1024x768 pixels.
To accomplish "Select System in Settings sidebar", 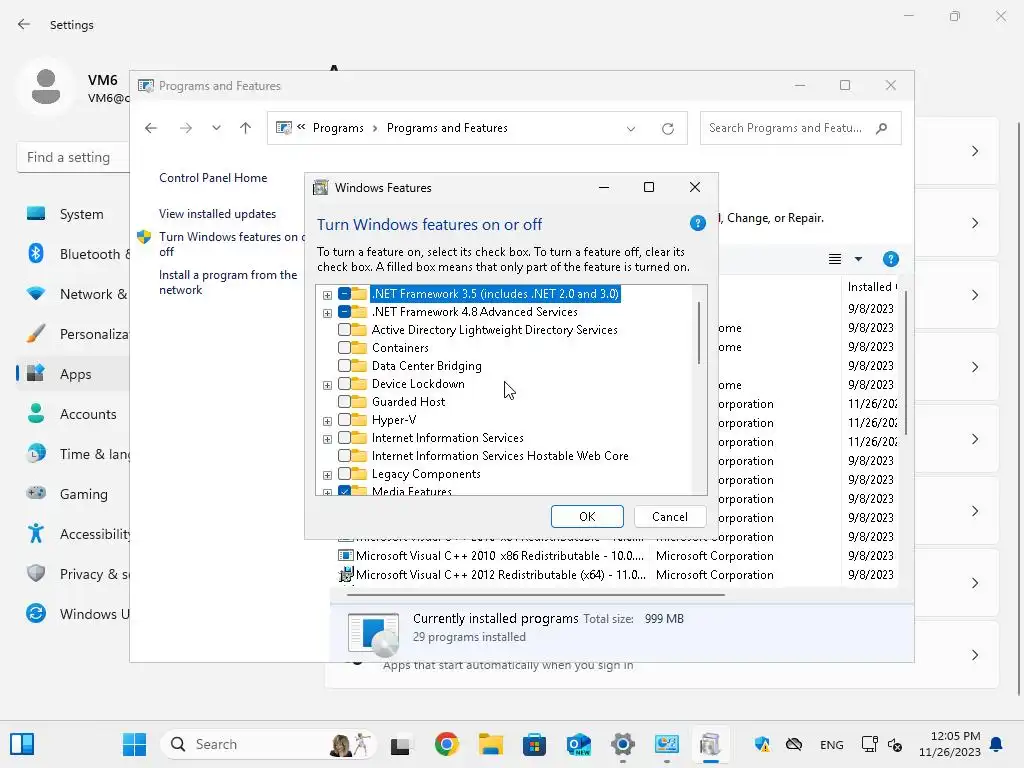I will click(x=73, y=214).
